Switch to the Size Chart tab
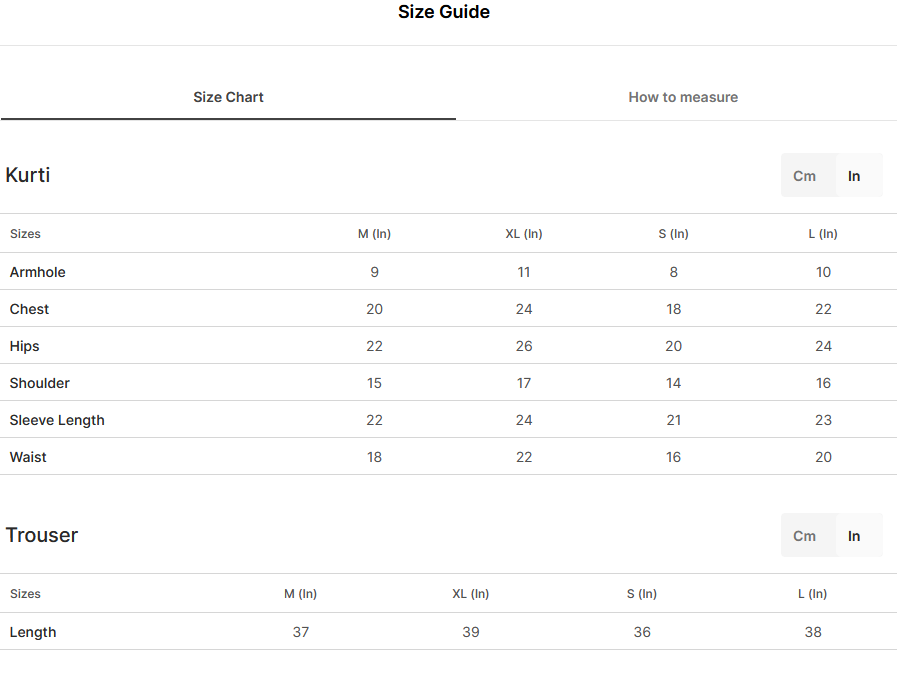 (228, 97)
